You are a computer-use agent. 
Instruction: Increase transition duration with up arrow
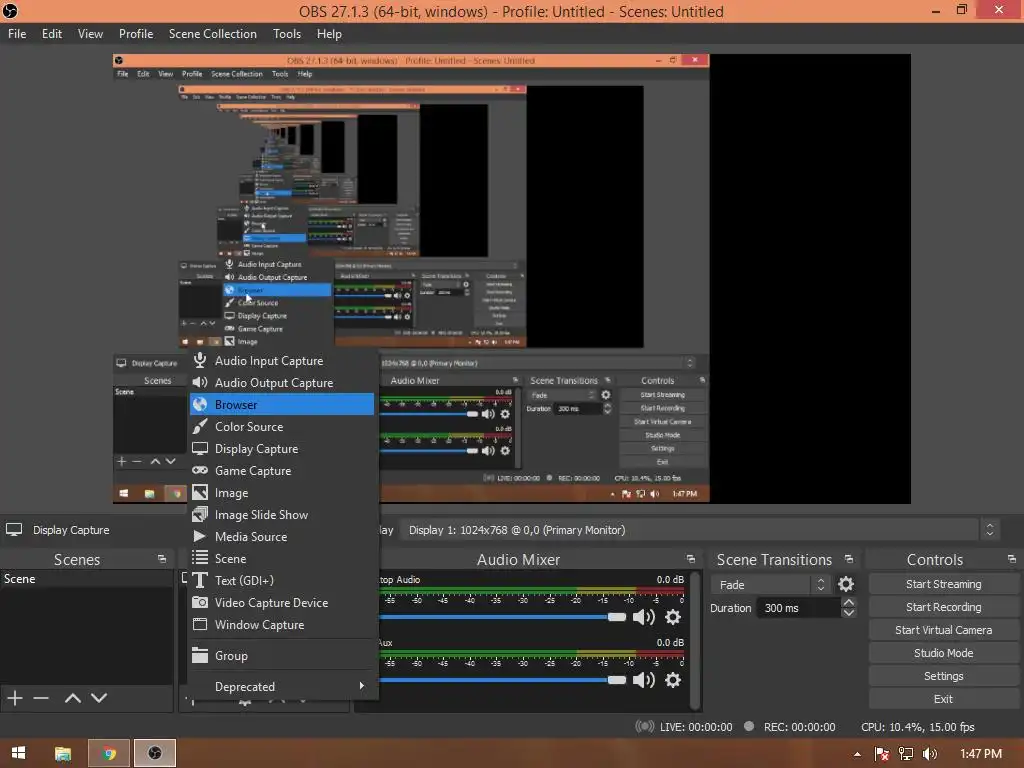(x=848, y=602)
